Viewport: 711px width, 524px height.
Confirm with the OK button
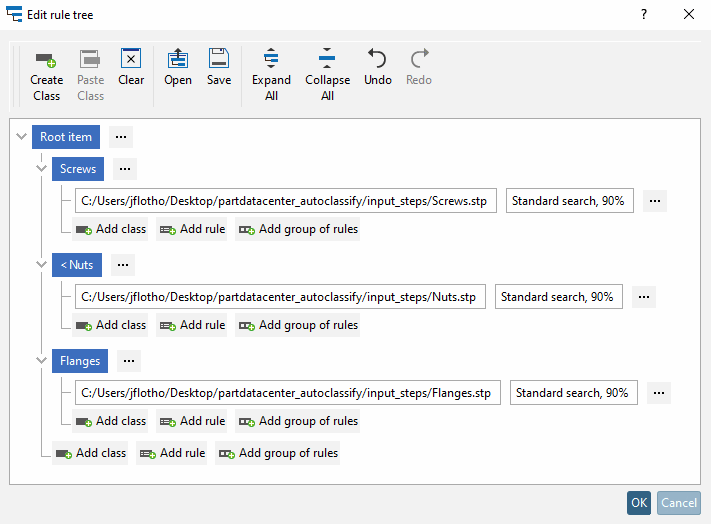[639, 503]
